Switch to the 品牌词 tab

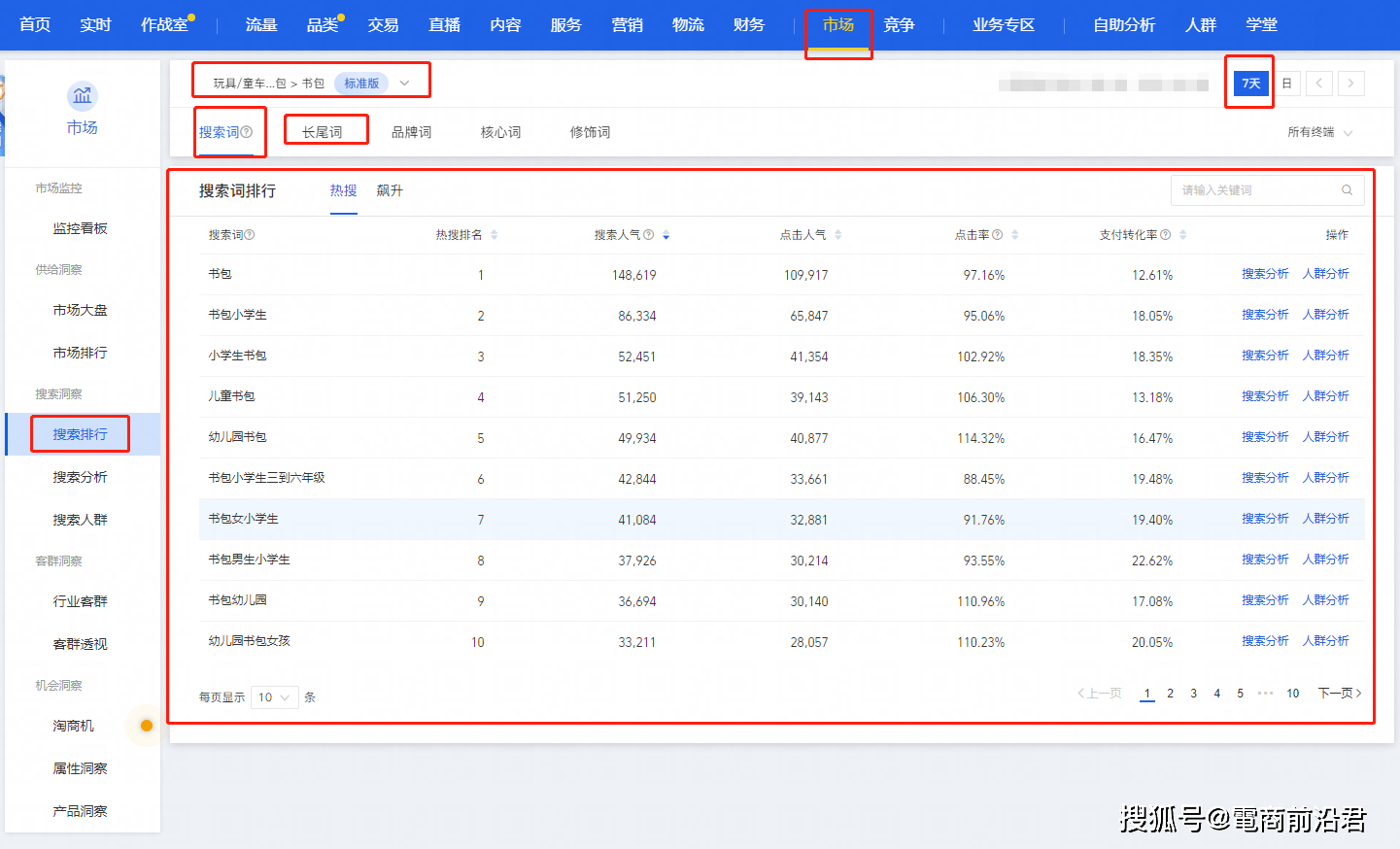(x=411, y=132)
